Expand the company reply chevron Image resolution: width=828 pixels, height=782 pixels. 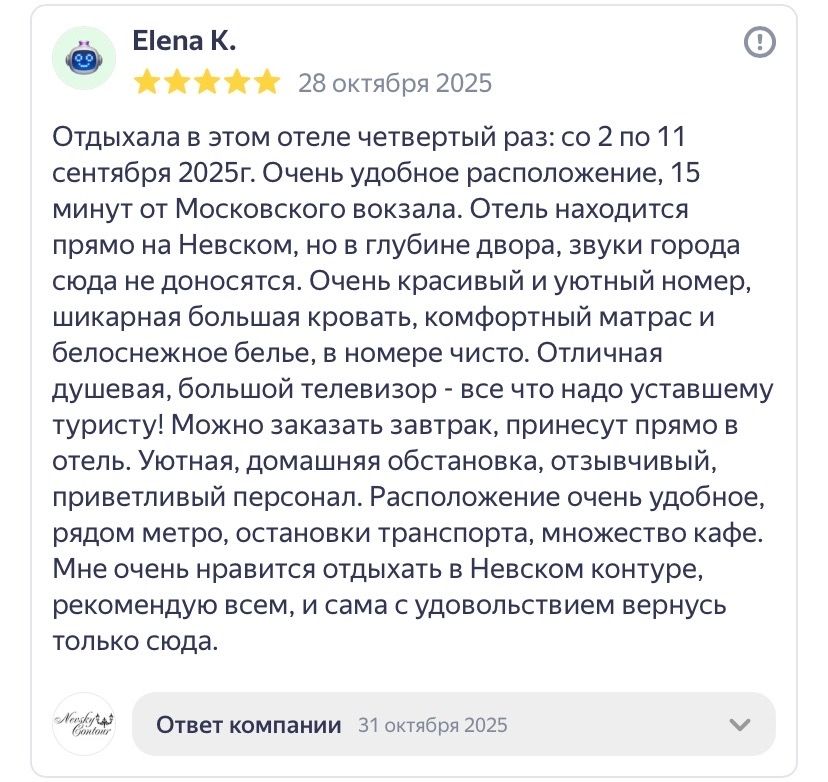(740, 725)
